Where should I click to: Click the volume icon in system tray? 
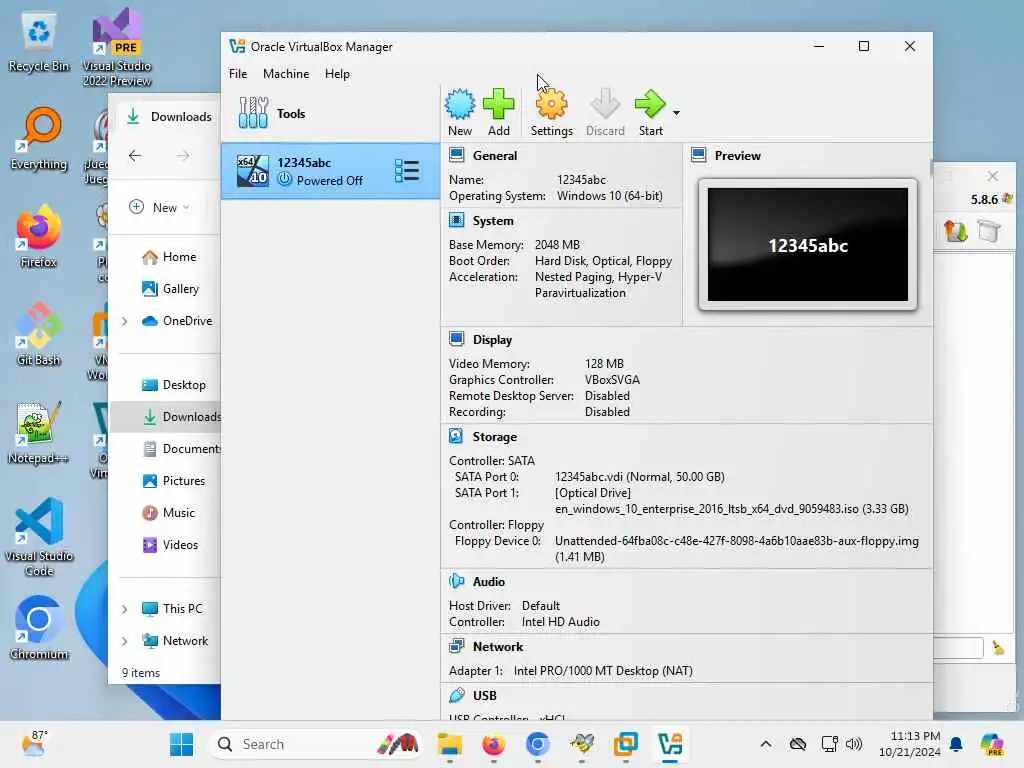[x=854, y=744]
